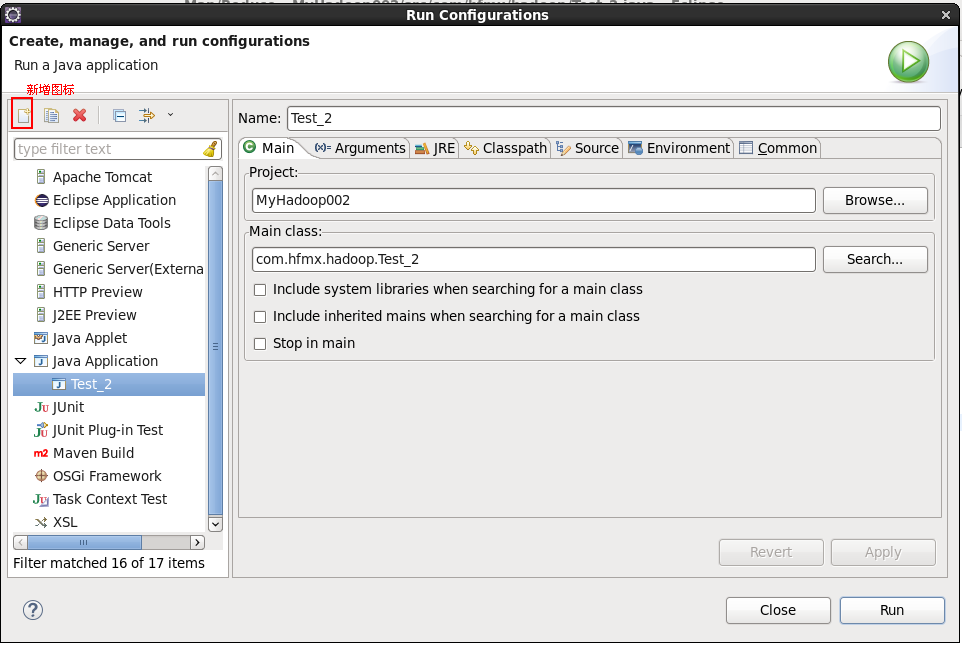Viewport: 962px width, 646px height.
Task: Switch to the Arguments tab
Action: 360,148
